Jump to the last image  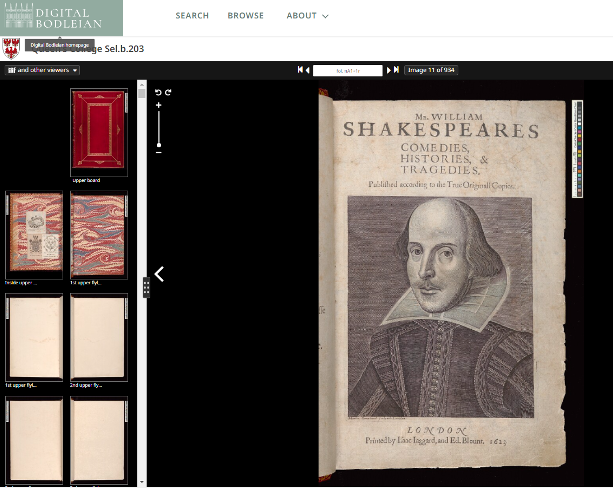click(396, 70)
